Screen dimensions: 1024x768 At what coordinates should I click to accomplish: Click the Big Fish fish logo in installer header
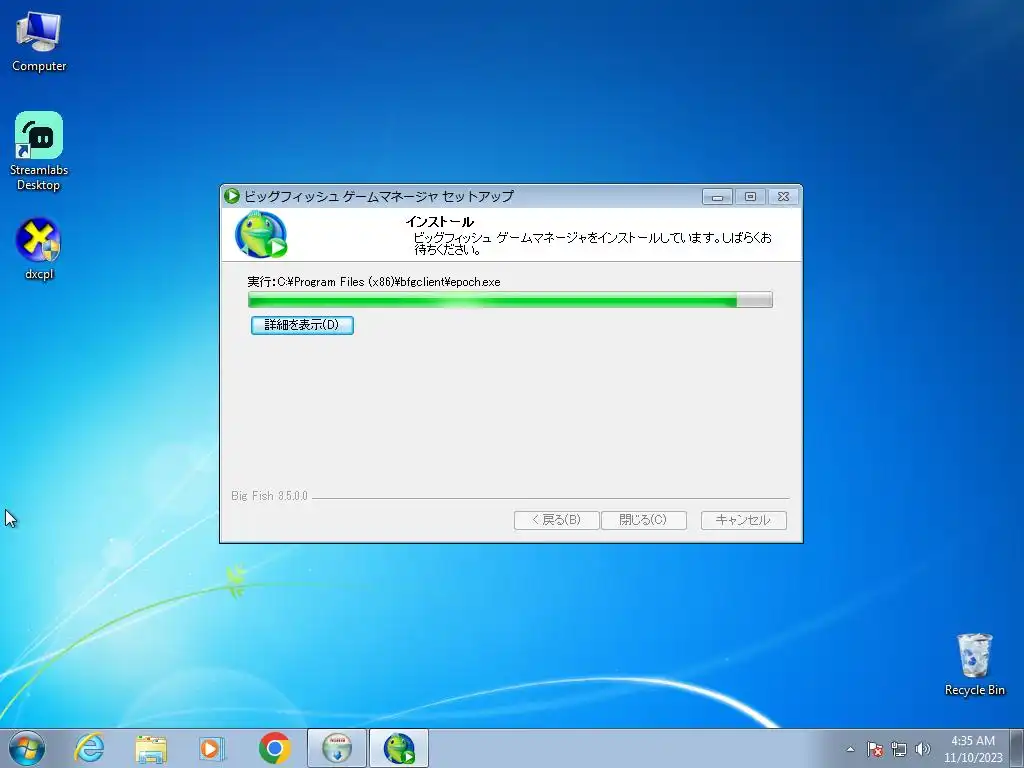[261, 234]
